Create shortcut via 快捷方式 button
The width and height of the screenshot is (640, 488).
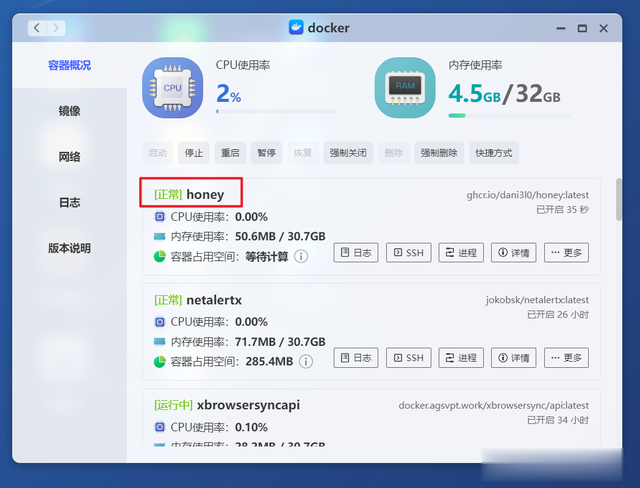pos(494,153)
